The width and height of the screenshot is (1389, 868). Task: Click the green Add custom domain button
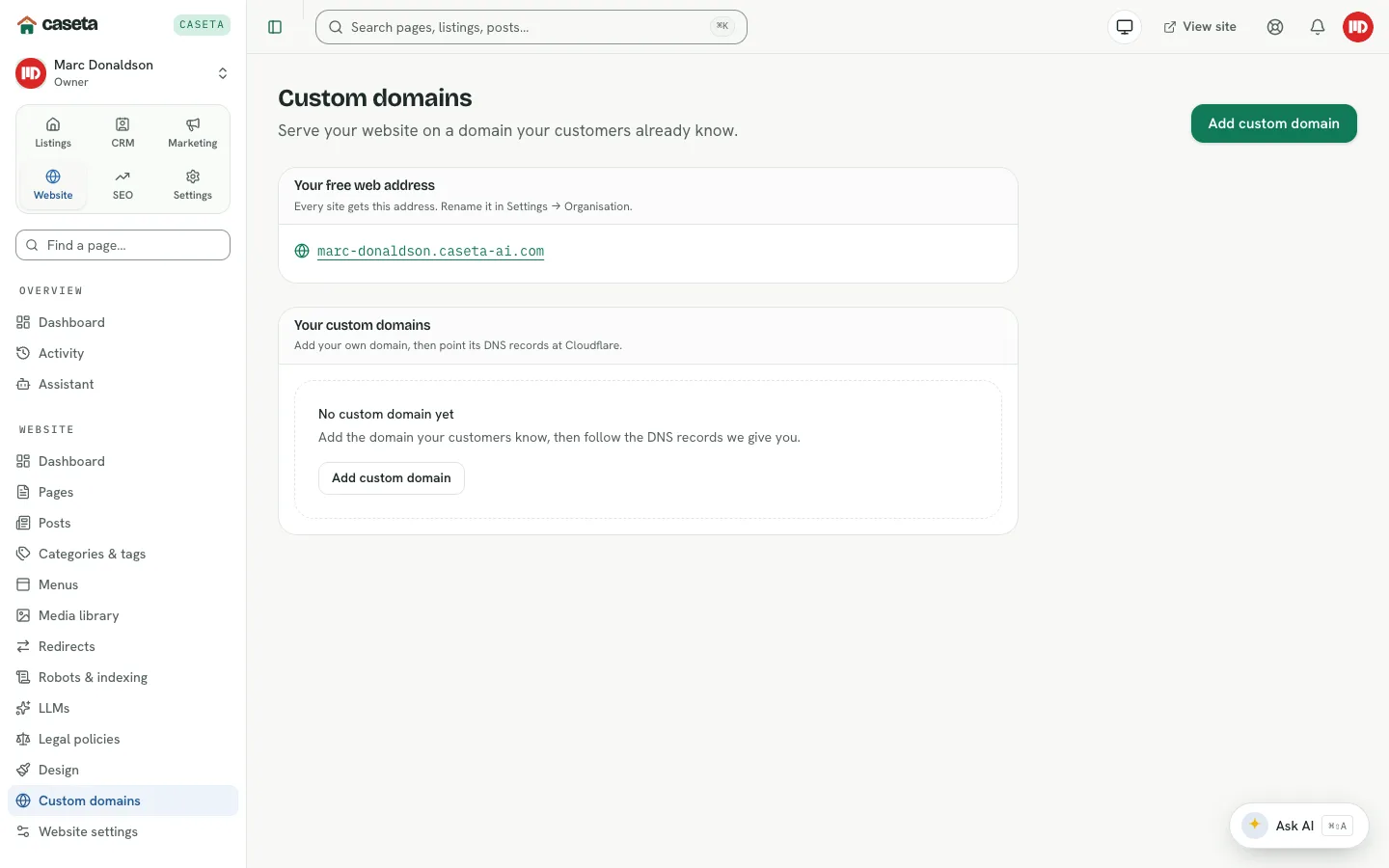[1273, 123]
